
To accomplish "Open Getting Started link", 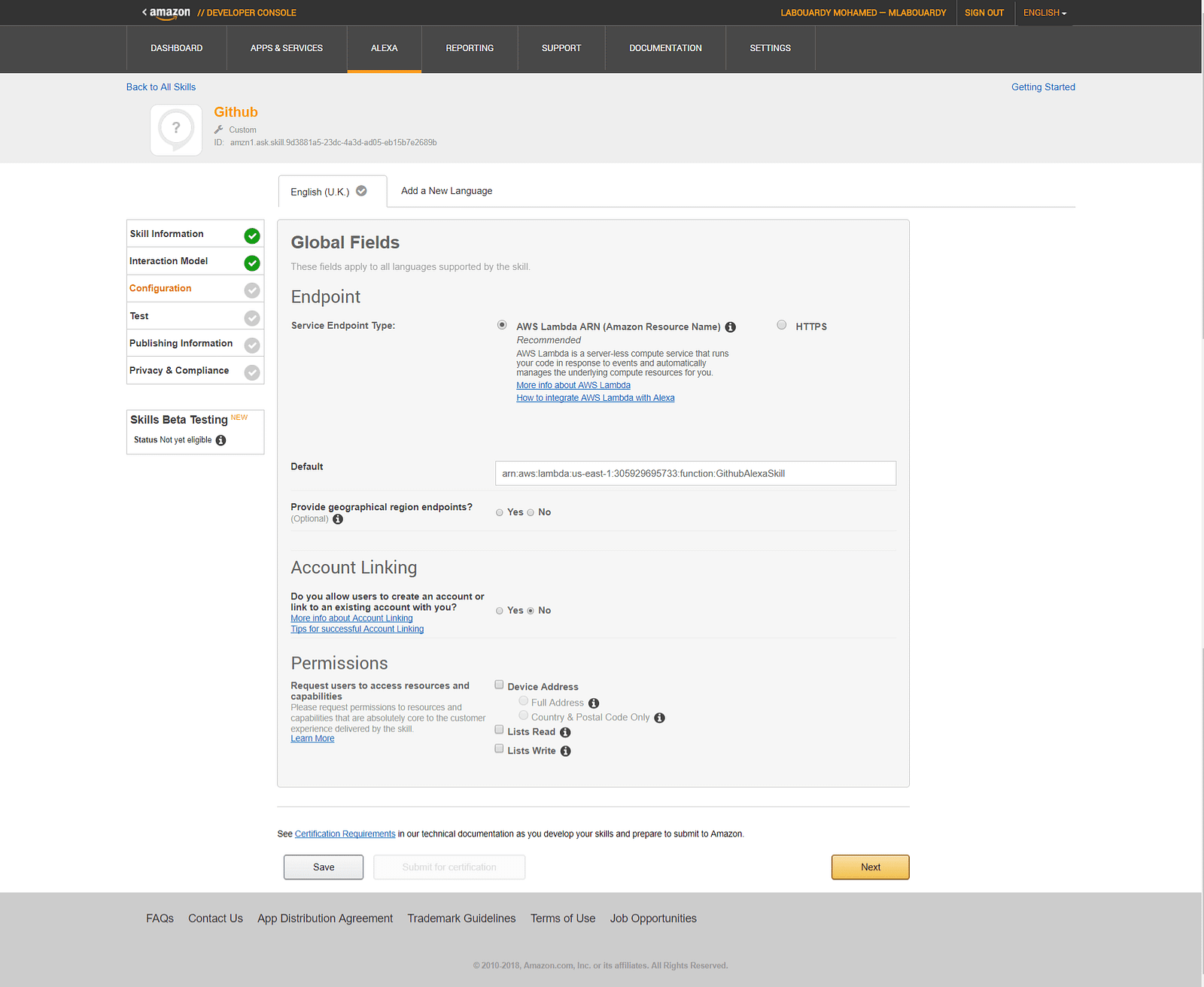I will tap(1043, 87).
